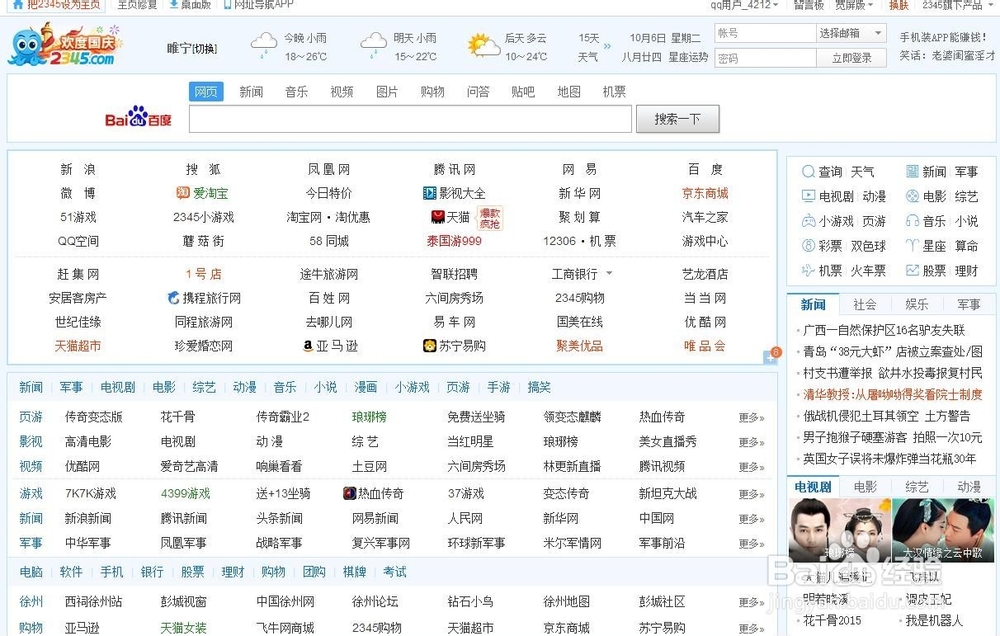Open 影视大全 with film icon
Image resolution: width=1000 pixels, height=636 pixels.
453,193
